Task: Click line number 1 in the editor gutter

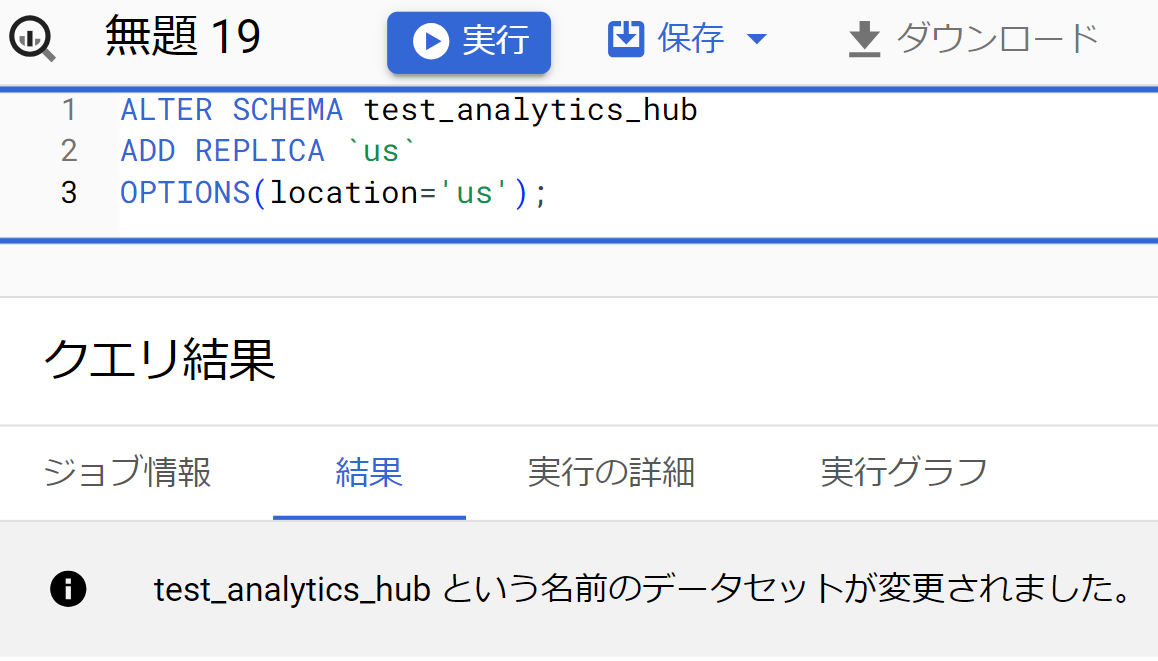Action: [68, 110]
